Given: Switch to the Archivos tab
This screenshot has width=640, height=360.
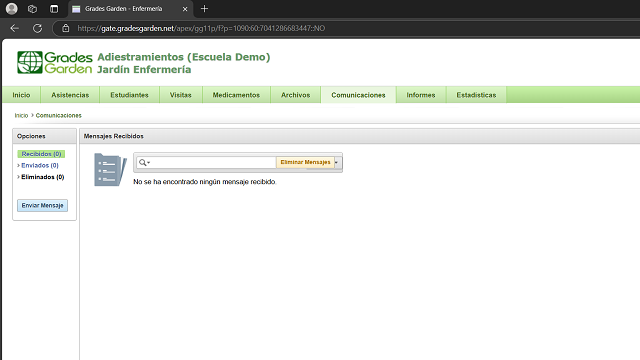Looking at the screenshot, I should [x=296, y=95].
